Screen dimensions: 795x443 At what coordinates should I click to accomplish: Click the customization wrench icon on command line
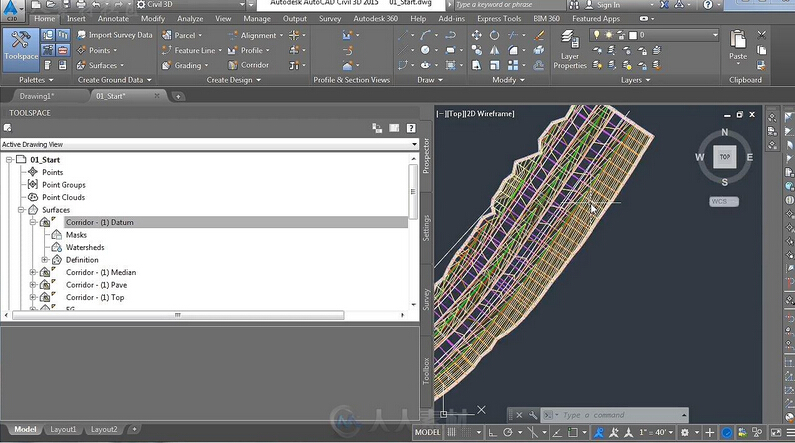(533, 415)
